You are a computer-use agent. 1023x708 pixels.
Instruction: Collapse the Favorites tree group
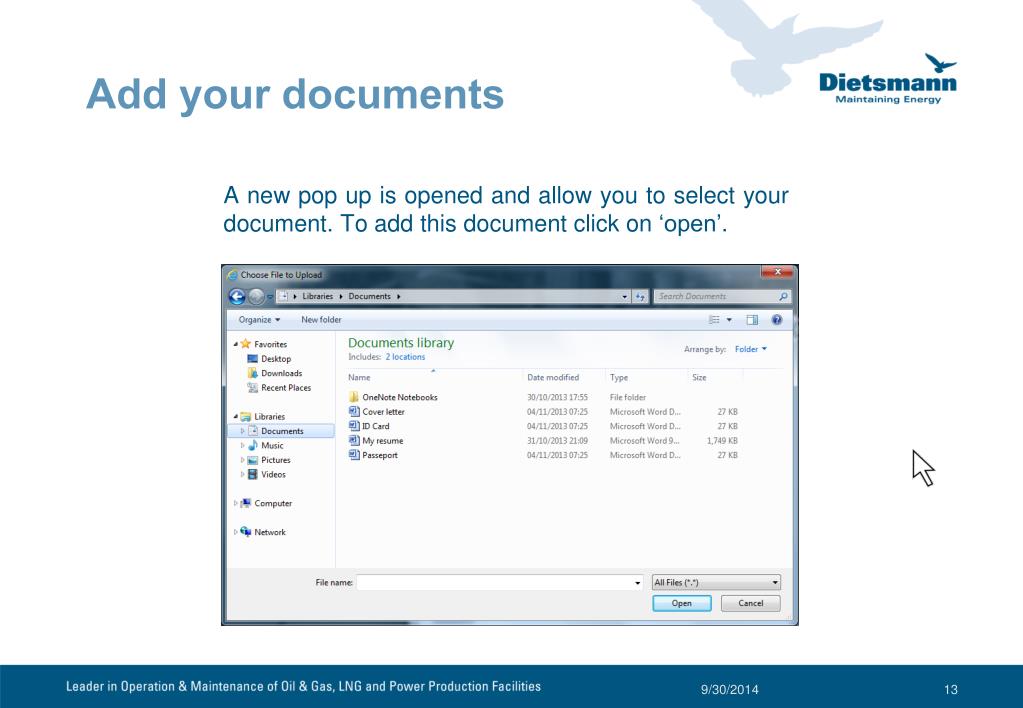click(236, 344)
